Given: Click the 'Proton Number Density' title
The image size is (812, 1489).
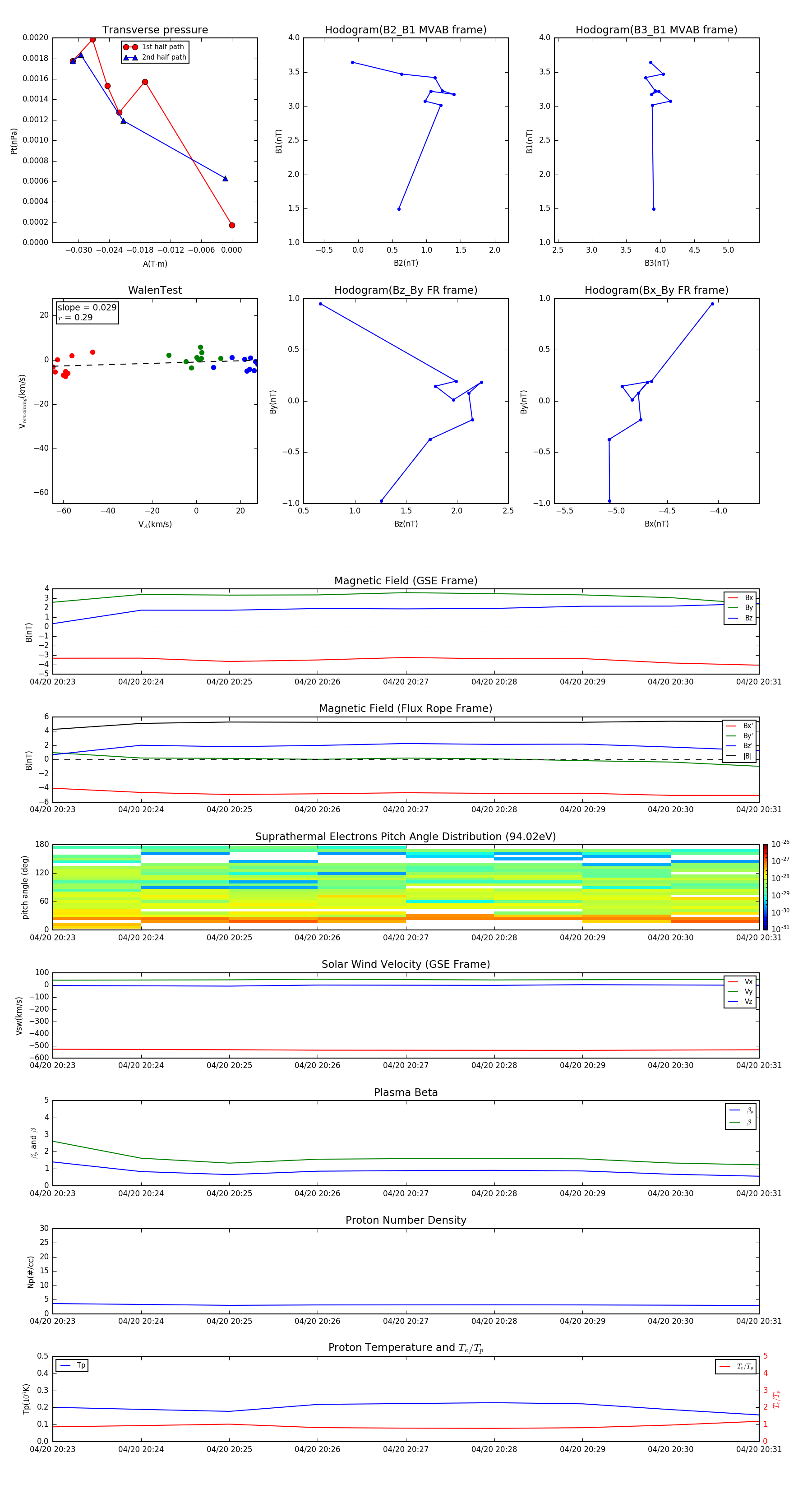Looking at the screenshot, I should [x=406, y=1221].
